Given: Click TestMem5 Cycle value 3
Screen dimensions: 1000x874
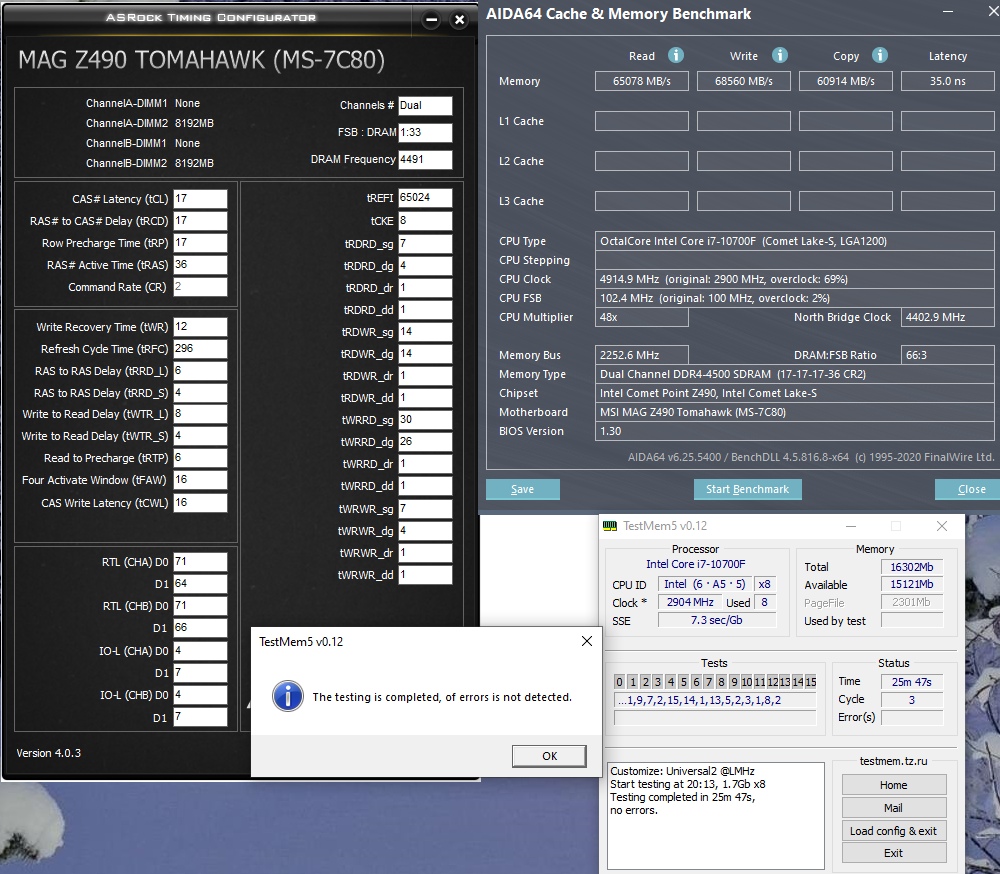Looking at the screenshot, I should 911,700.
